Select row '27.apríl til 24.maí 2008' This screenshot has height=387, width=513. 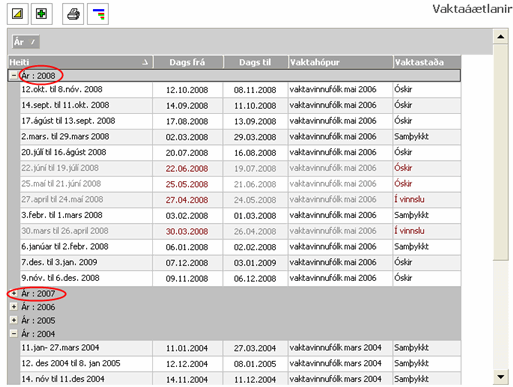[240, 199]
